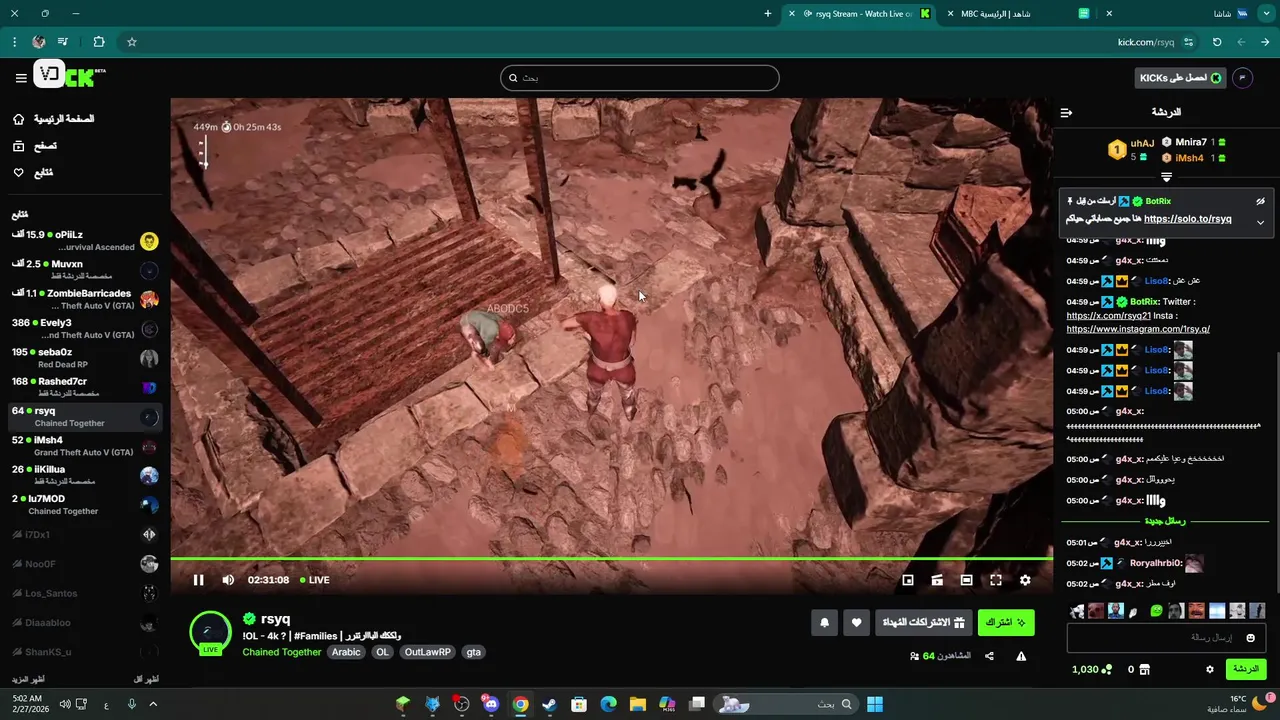Image resolution: width=1280 pixels, height=720 pixels.
Task: Click the green stream progress bar
Action: 611,558
